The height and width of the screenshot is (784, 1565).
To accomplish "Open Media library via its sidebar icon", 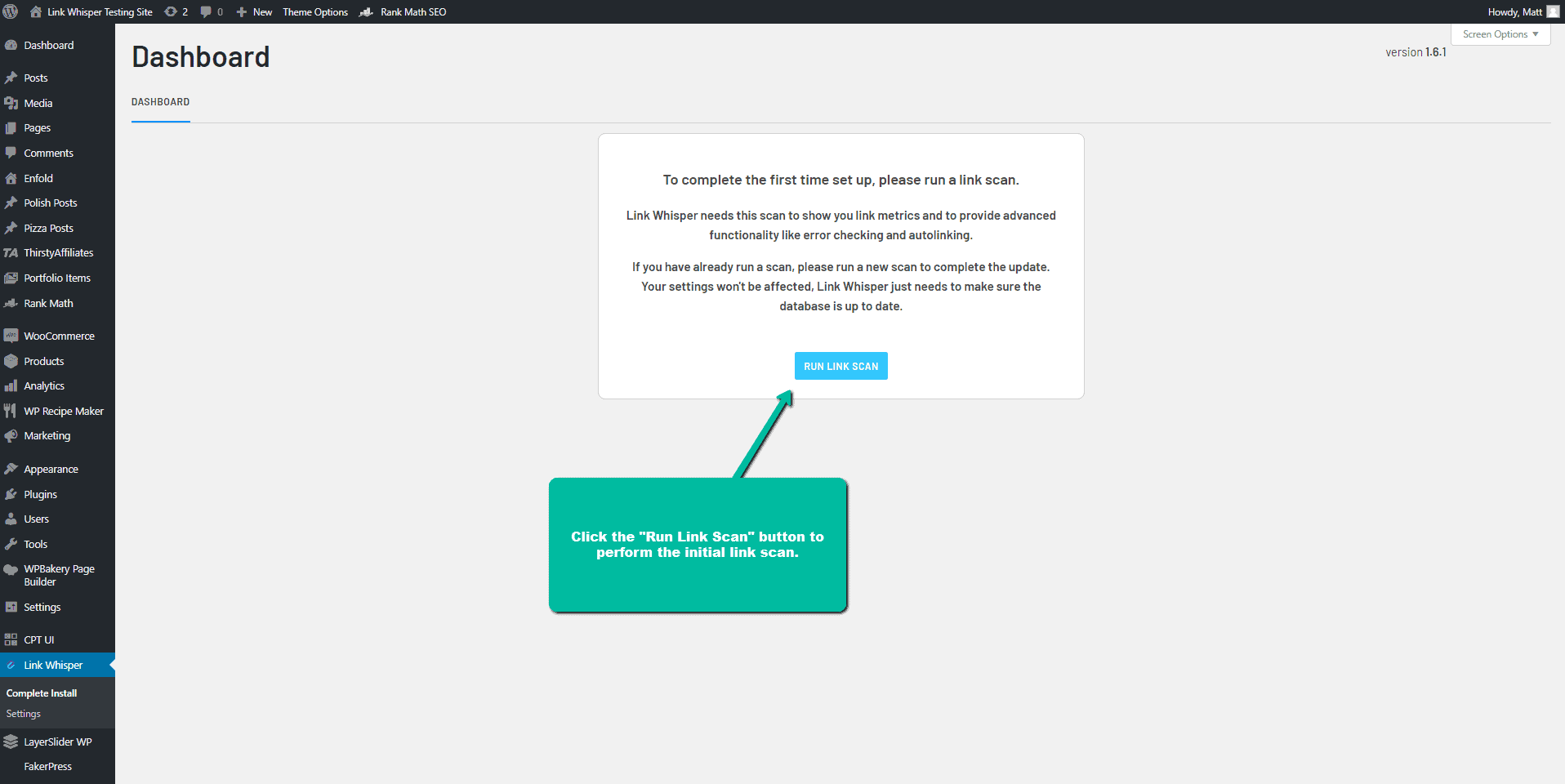I will pos(11,102).
